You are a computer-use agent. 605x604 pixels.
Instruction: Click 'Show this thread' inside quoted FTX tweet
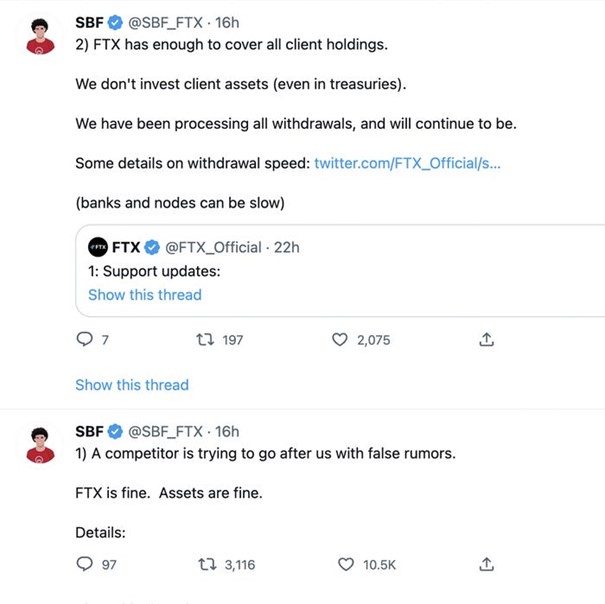tap(144, 295)
